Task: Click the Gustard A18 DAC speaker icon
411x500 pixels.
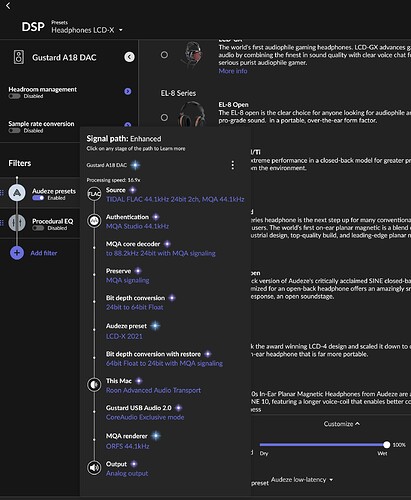Action: tap(19, 57)
